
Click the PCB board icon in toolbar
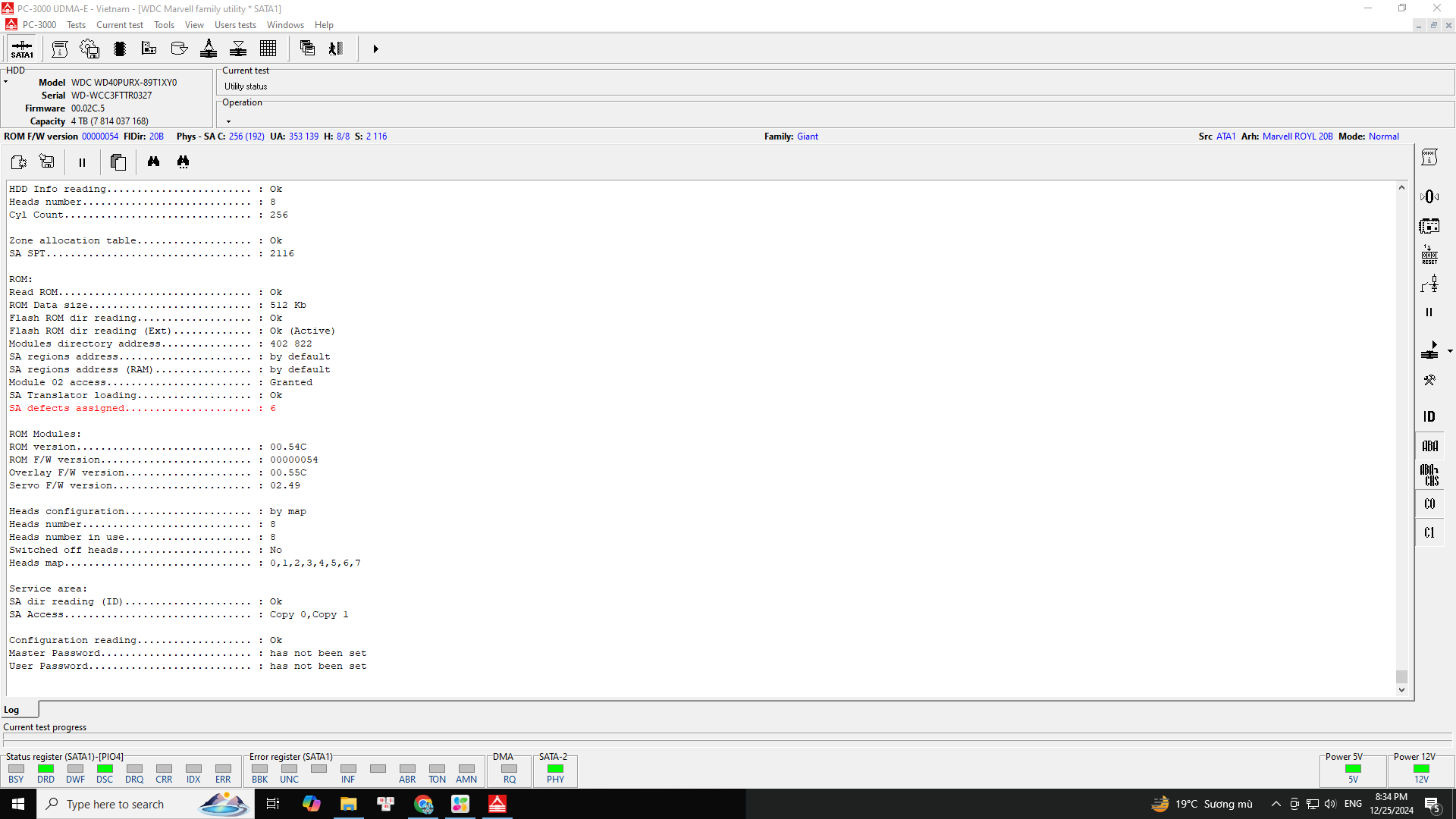click(x=149, y=49)
